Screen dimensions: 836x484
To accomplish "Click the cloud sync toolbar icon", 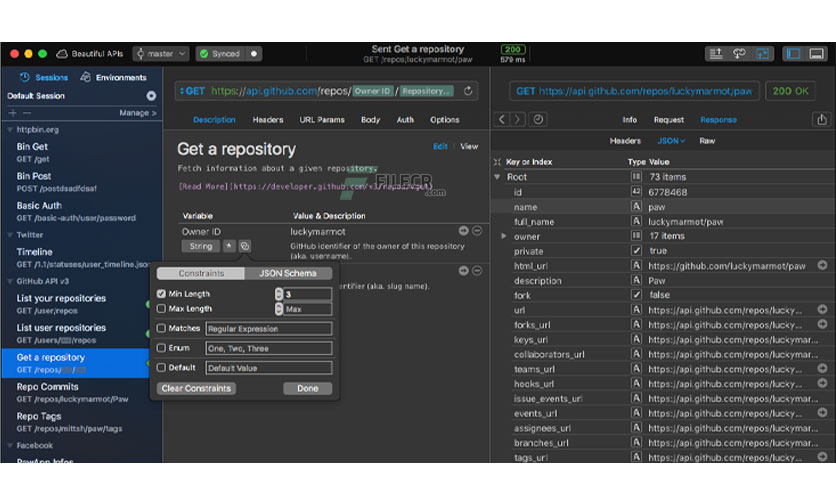I will pos(739,54).
